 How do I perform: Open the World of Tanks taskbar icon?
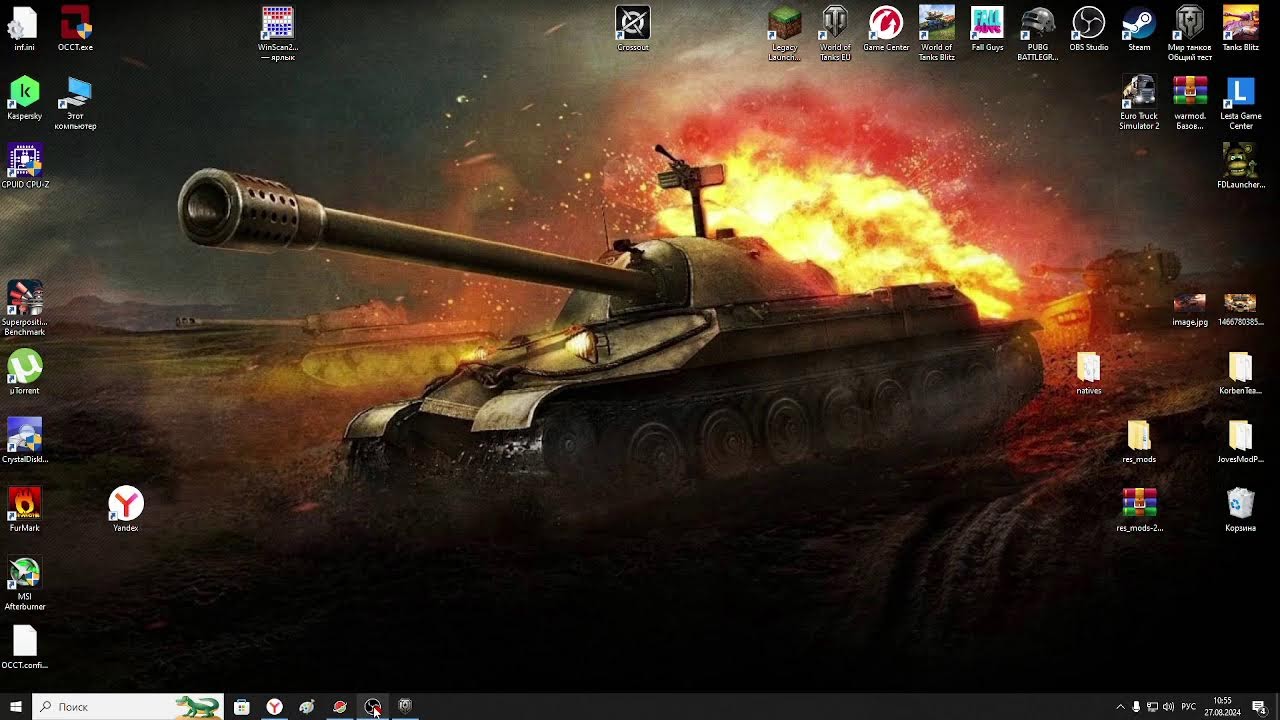pyautogui.click(x=405, y=706)
